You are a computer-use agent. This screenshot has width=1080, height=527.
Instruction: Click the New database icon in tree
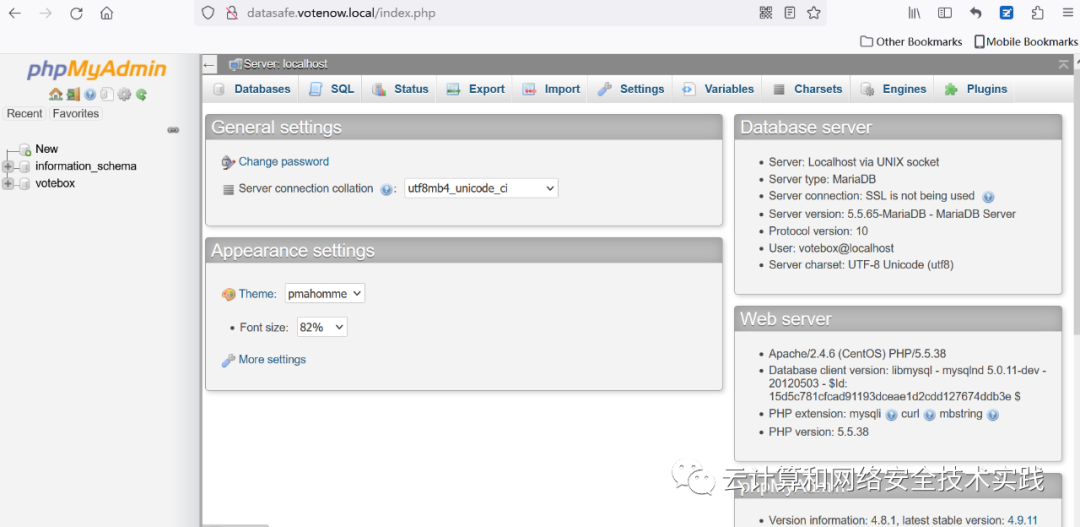pos(25,149)
